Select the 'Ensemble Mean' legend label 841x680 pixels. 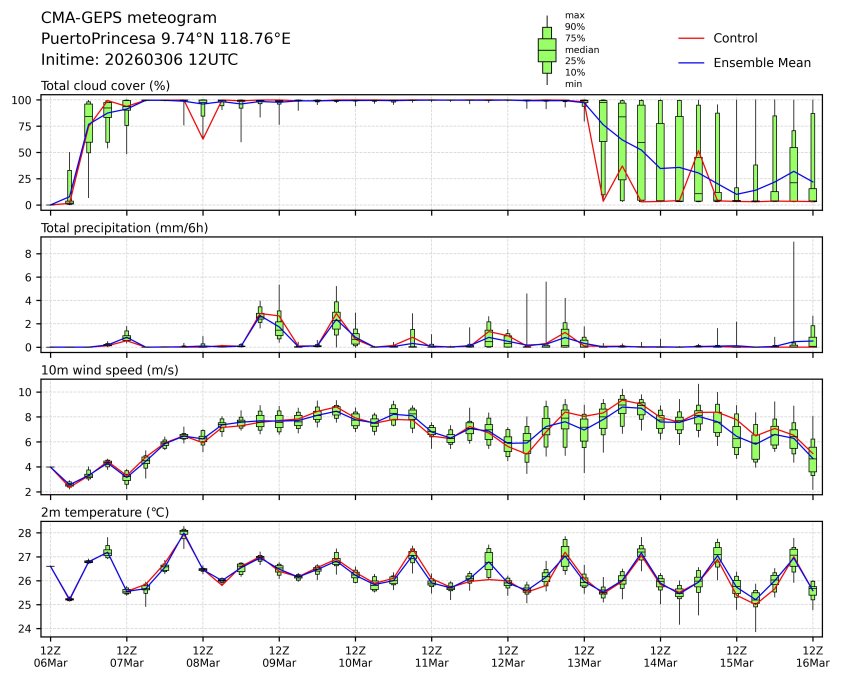pyautogui.click(x=761, y=62)
